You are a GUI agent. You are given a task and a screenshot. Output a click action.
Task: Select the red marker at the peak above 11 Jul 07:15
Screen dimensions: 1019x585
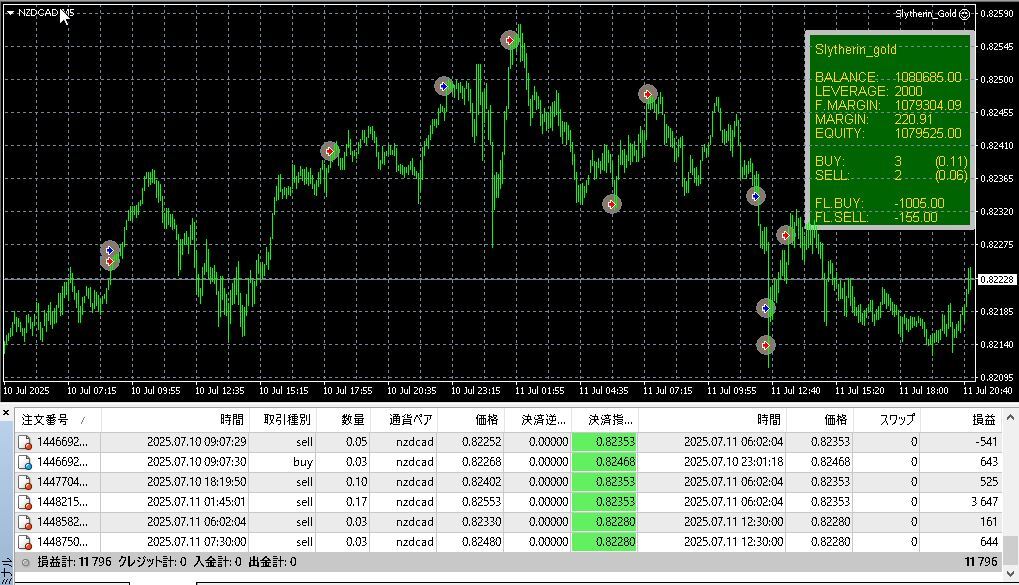(x=647, y=94)
